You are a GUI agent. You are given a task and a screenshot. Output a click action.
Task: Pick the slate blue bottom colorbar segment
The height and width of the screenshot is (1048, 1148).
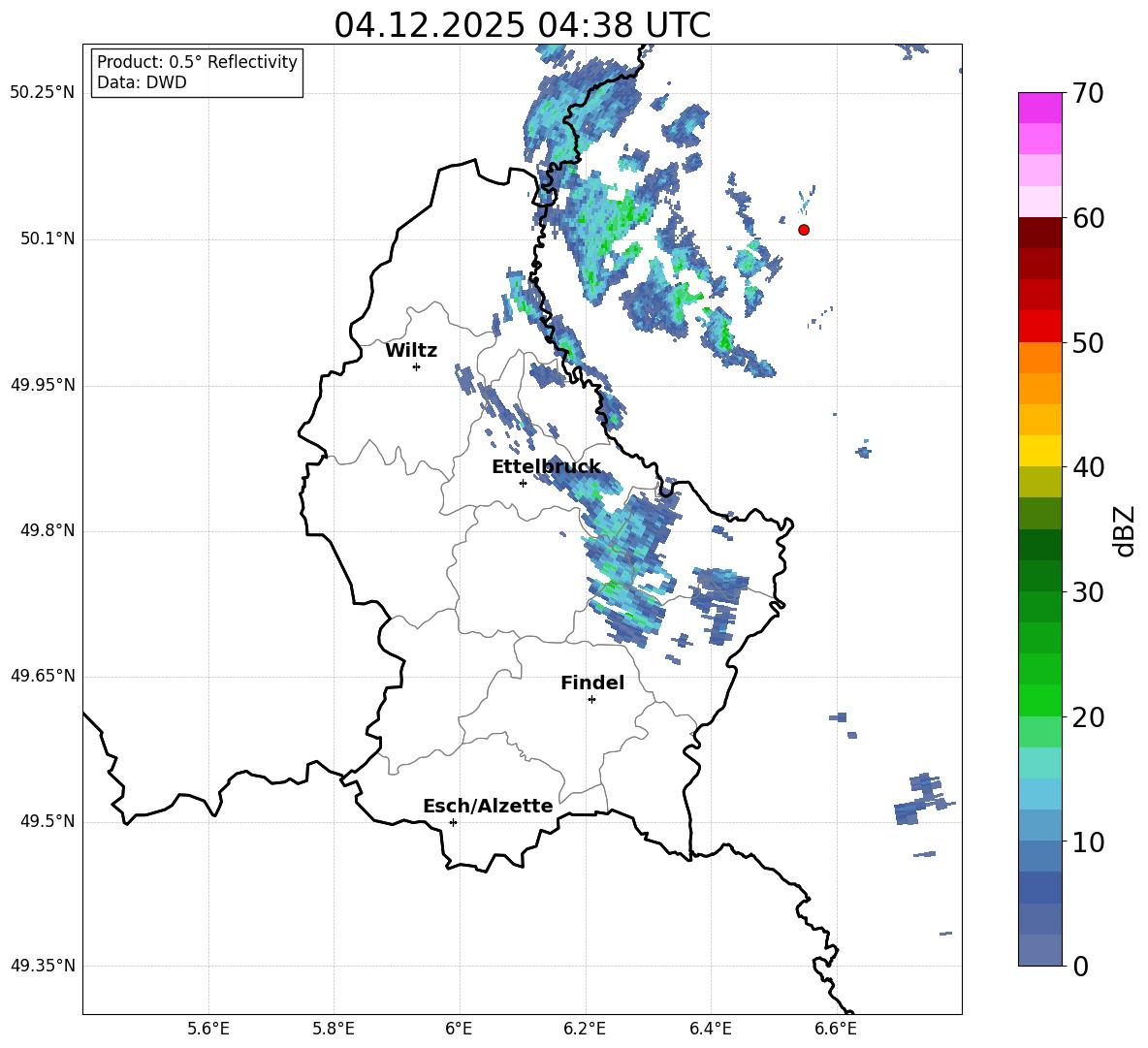click(x=1039, y=950)
